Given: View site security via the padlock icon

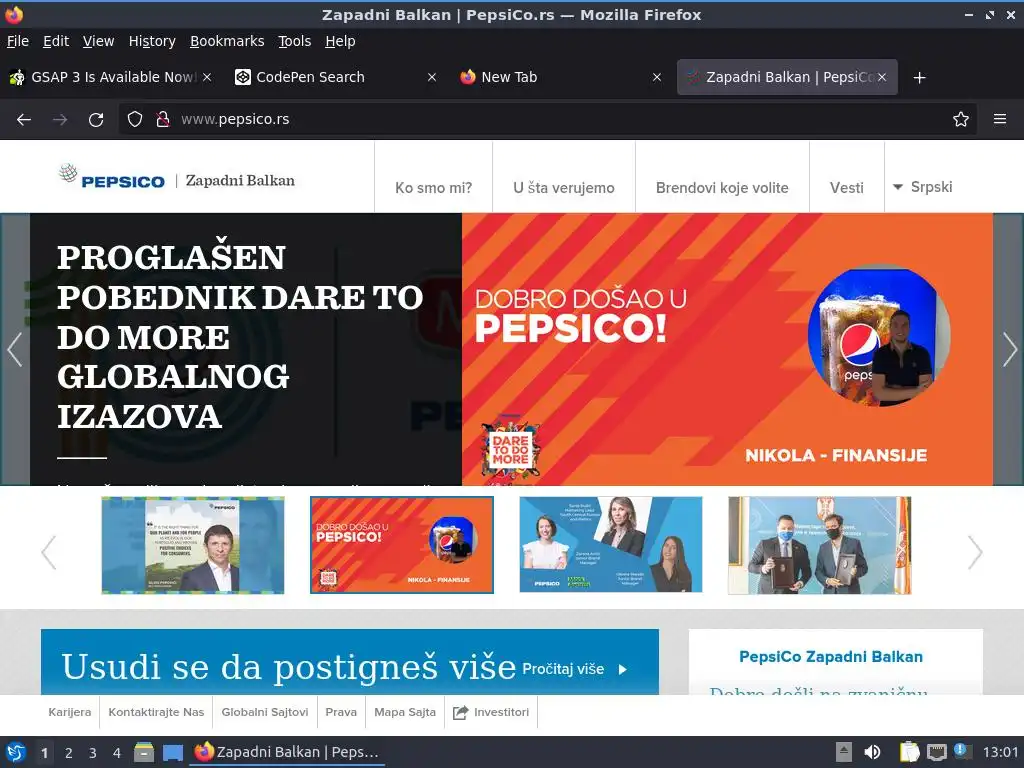Looking at the screenshot, I should coord(163,119).
